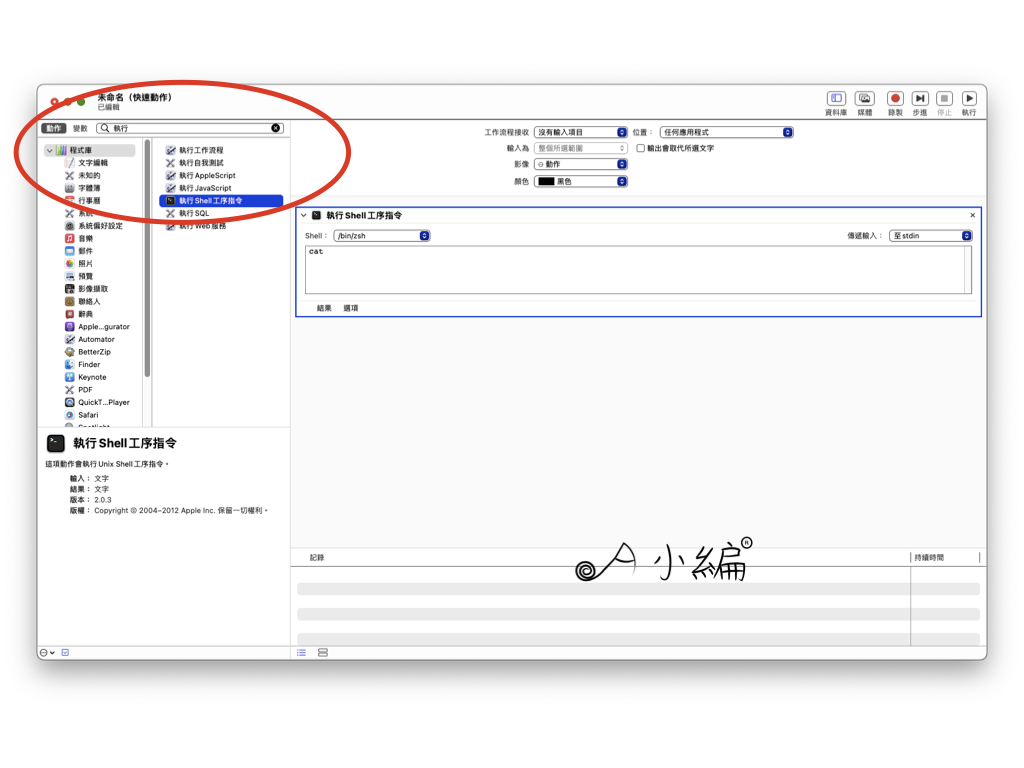Screen dimensions: 1024x768
Task: Collapse the 程式庫 library tree
Action: pyautogui.click(x=50, y=151)
